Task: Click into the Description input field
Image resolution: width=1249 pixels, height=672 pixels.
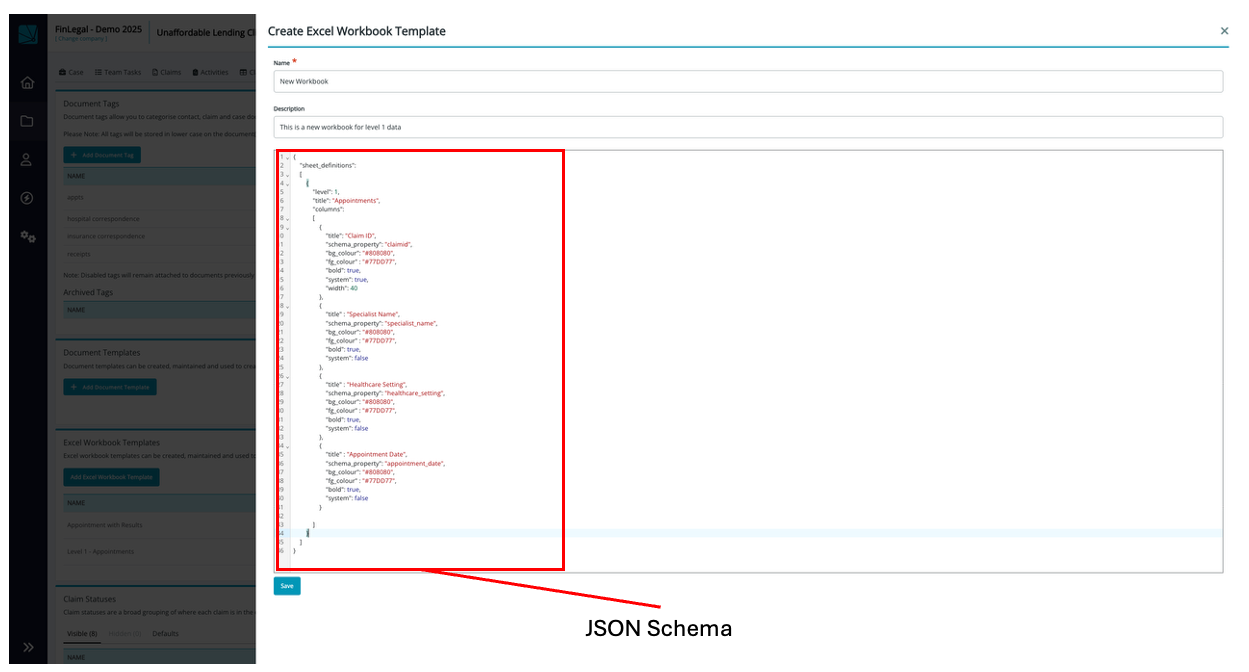Action: pos(747,127)
